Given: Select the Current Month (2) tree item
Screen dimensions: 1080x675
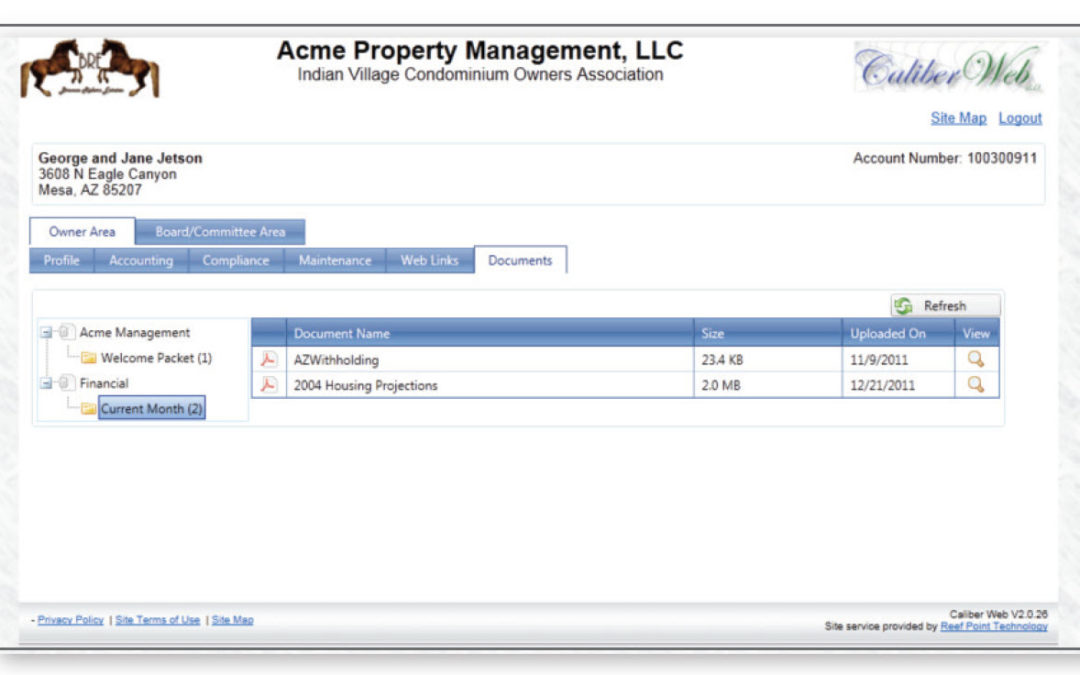Looking at the screenshot, I should [151, 409].
